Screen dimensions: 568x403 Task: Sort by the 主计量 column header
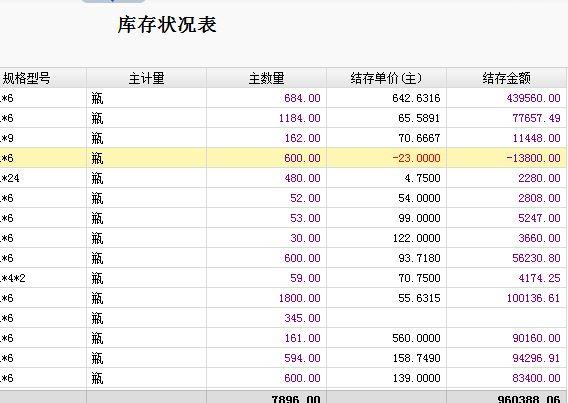(146, 78)
